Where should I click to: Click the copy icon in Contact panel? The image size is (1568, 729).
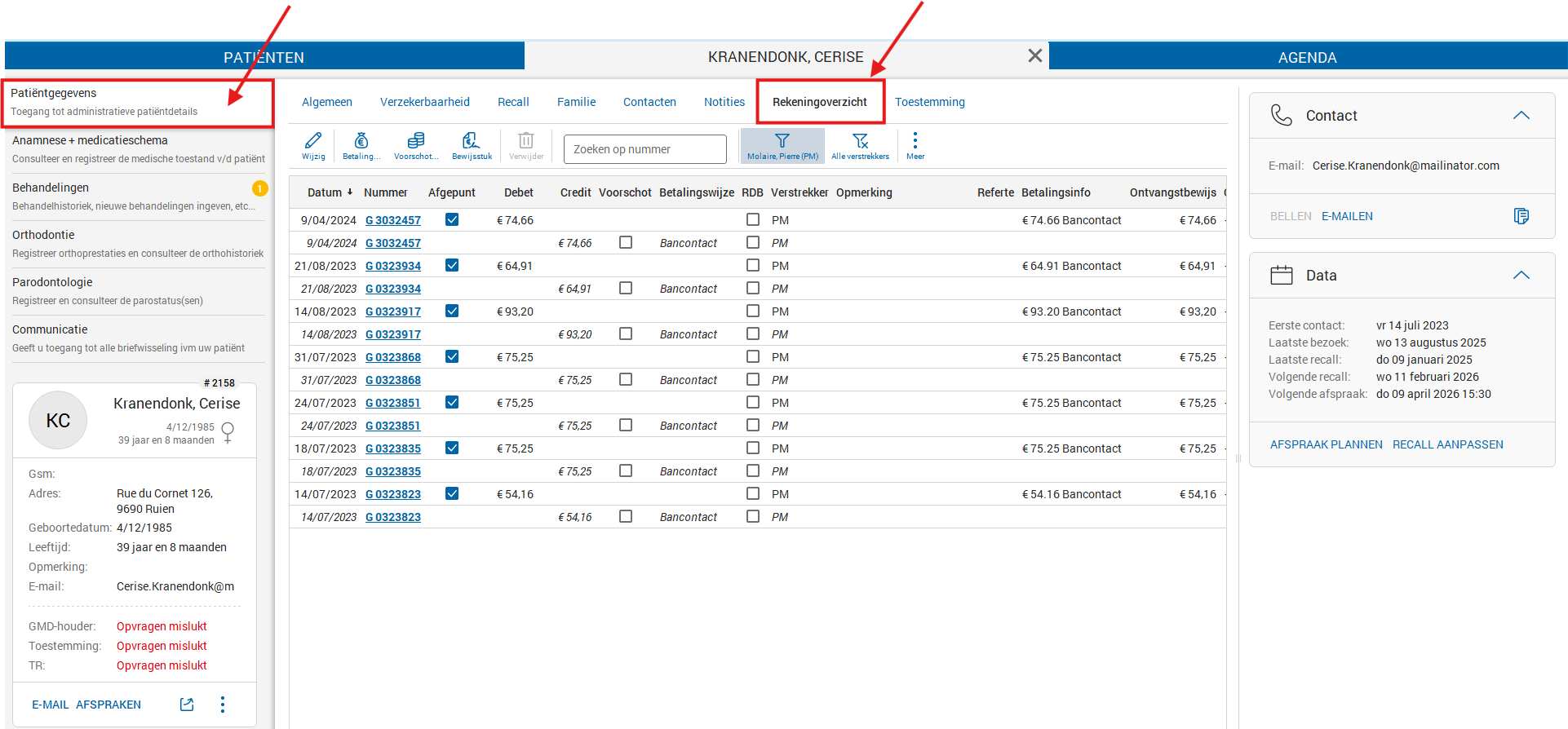click(1521, 216)
